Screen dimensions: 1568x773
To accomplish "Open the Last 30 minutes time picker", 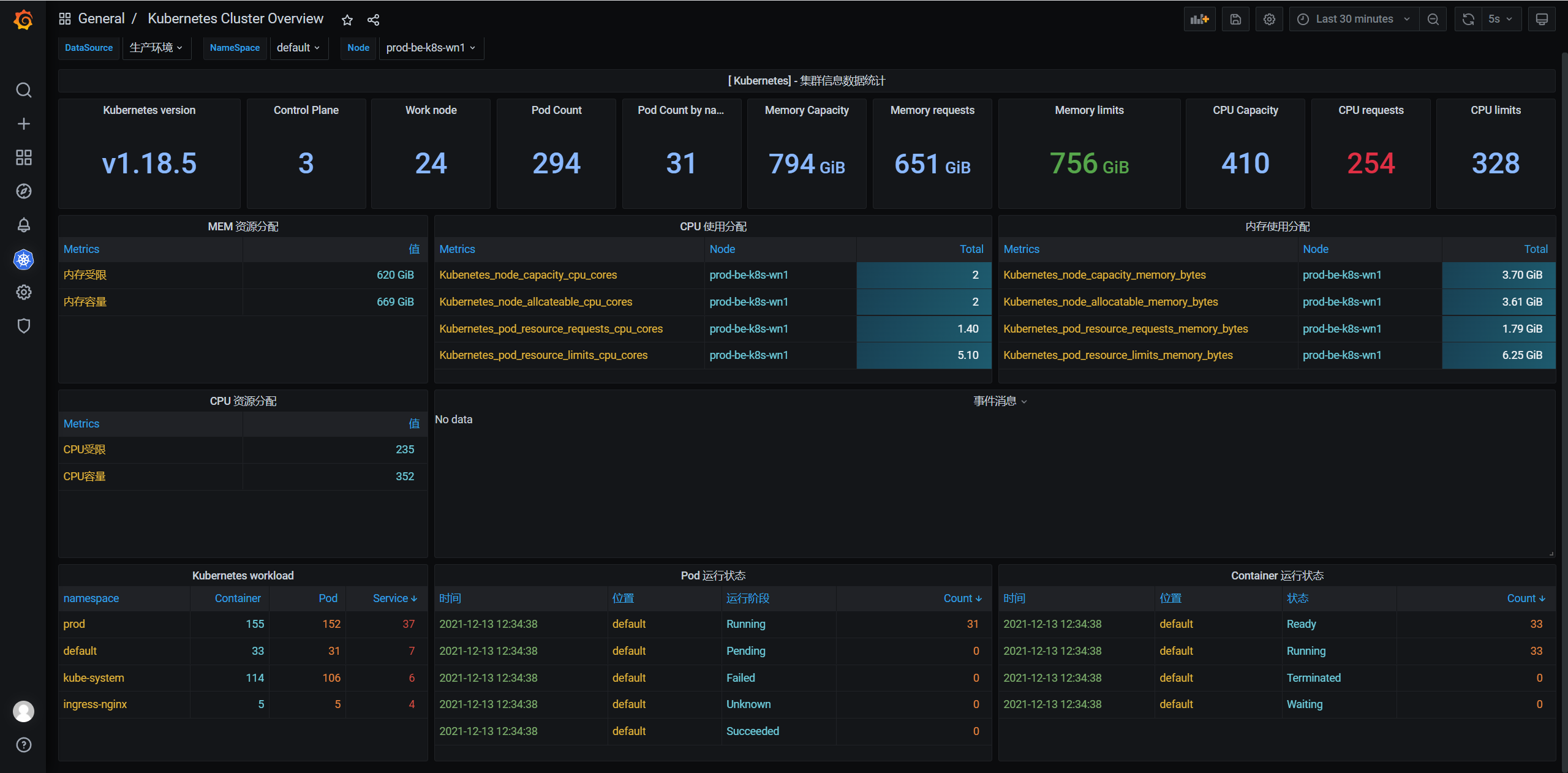I will (1354, 19).
